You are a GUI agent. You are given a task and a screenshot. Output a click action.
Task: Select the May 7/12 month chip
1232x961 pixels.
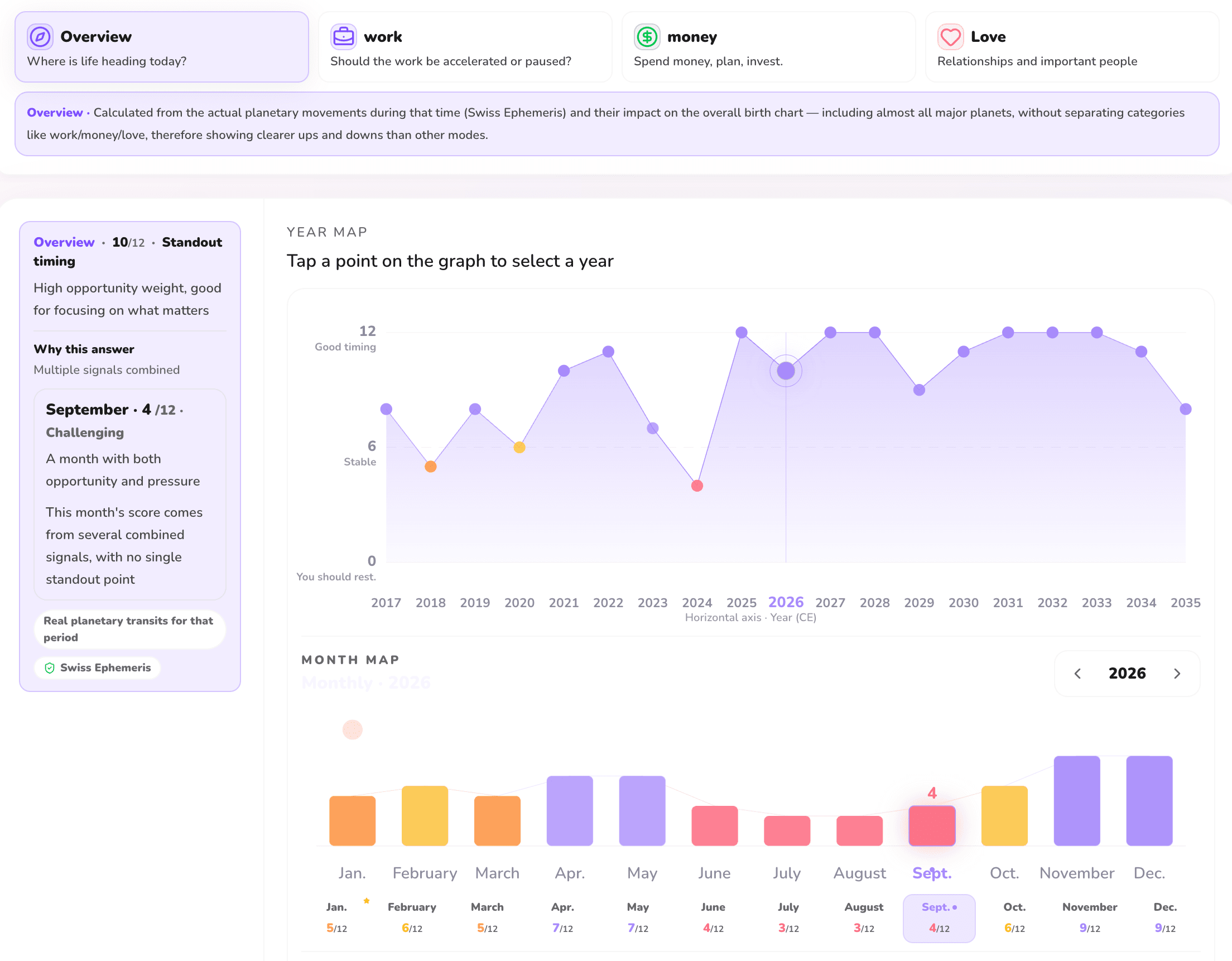[638, 918]
